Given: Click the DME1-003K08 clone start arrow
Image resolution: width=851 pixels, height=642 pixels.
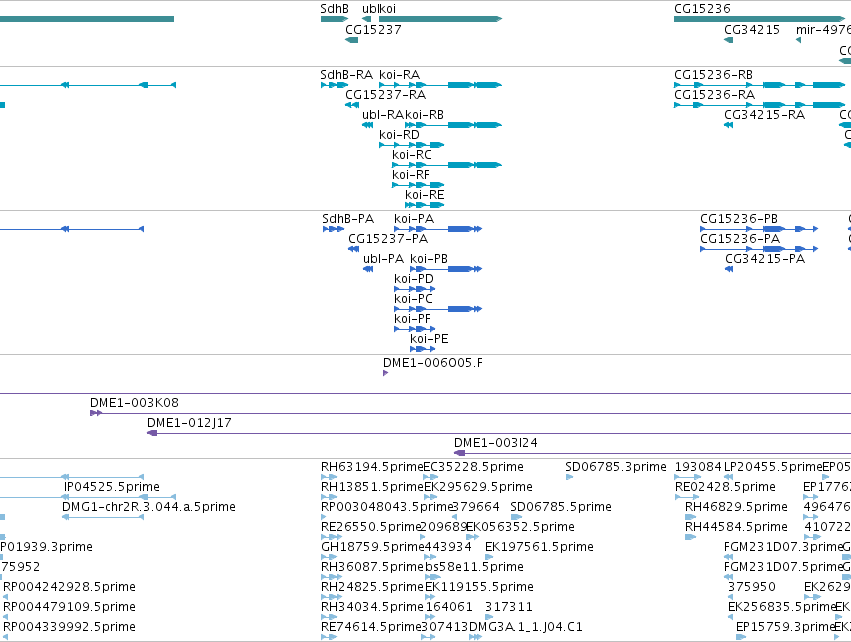Looking at the screenshot, I should (x=96, y=413).
